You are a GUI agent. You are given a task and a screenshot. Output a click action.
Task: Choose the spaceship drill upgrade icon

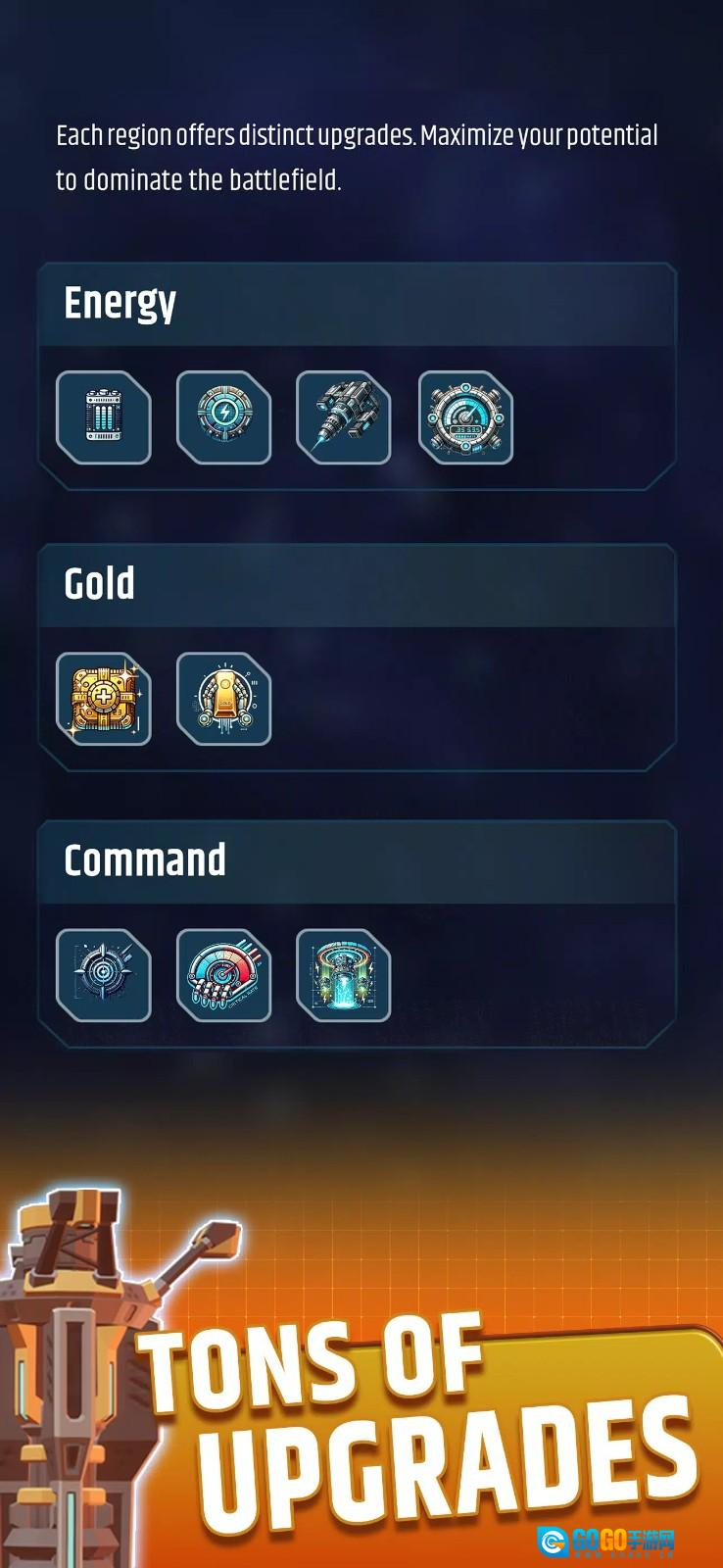pyautogui.click(x=344, y=417)
